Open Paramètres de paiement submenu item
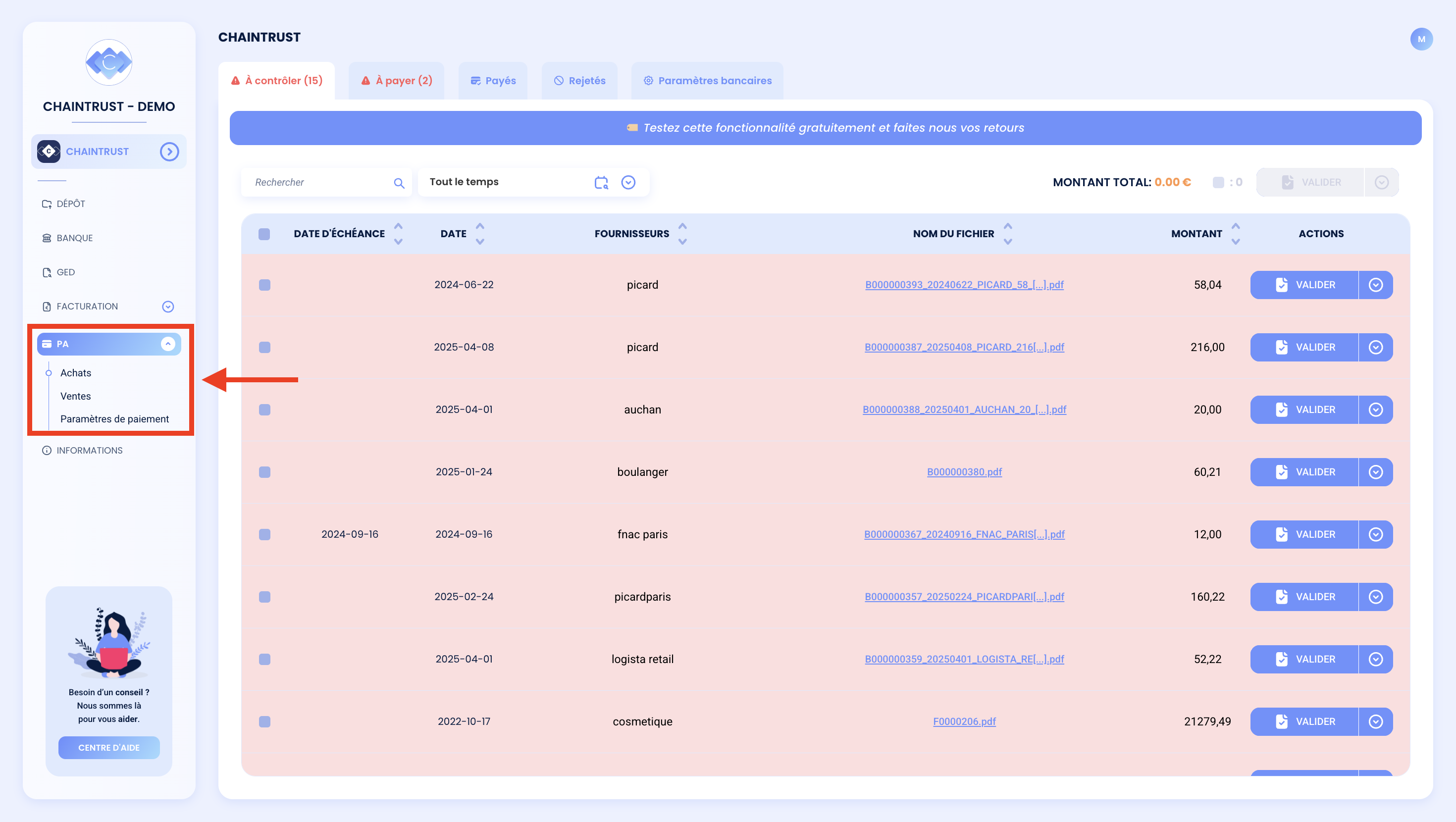This screenshot has height=822, width=1456. (115, 419)
